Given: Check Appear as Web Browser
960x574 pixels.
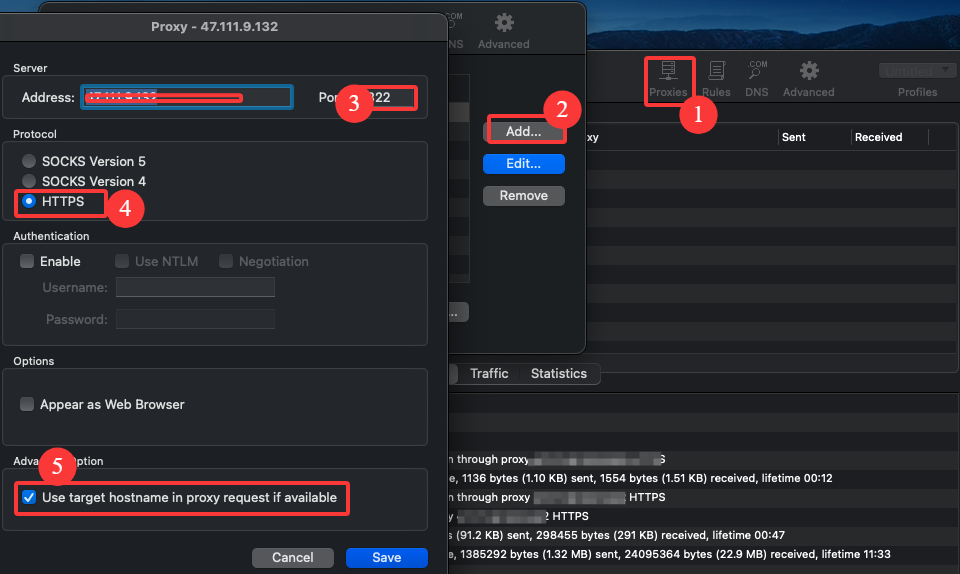Looking at the screenshot, I should coord(27,405).
